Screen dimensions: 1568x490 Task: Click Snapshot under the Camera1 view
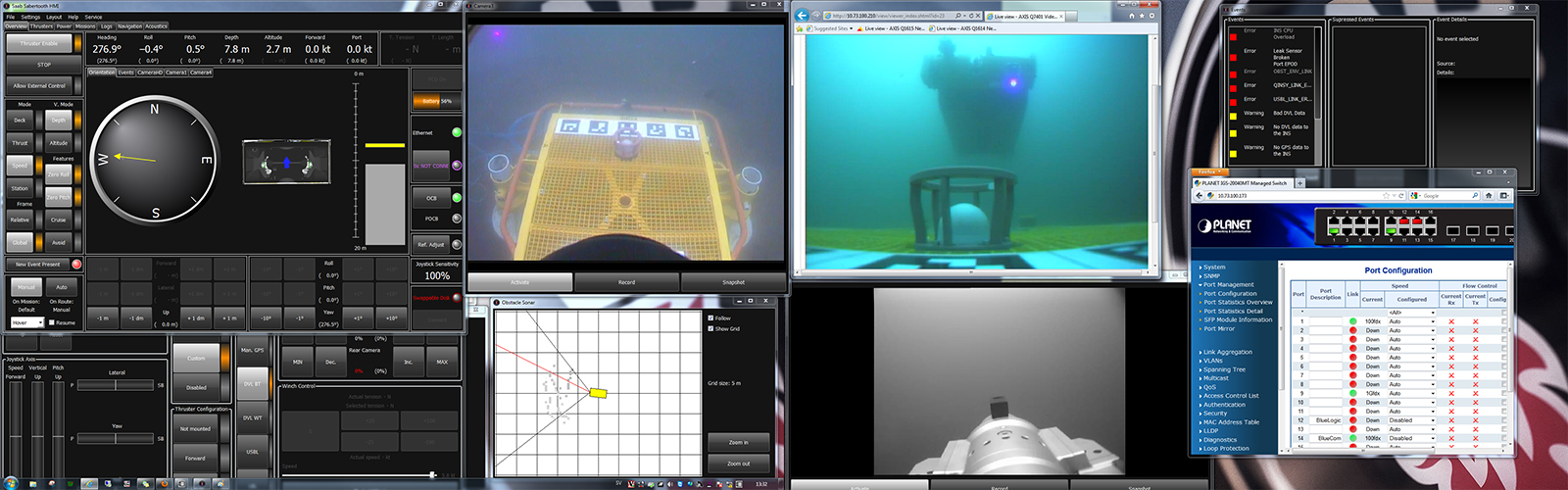point(733,282)
